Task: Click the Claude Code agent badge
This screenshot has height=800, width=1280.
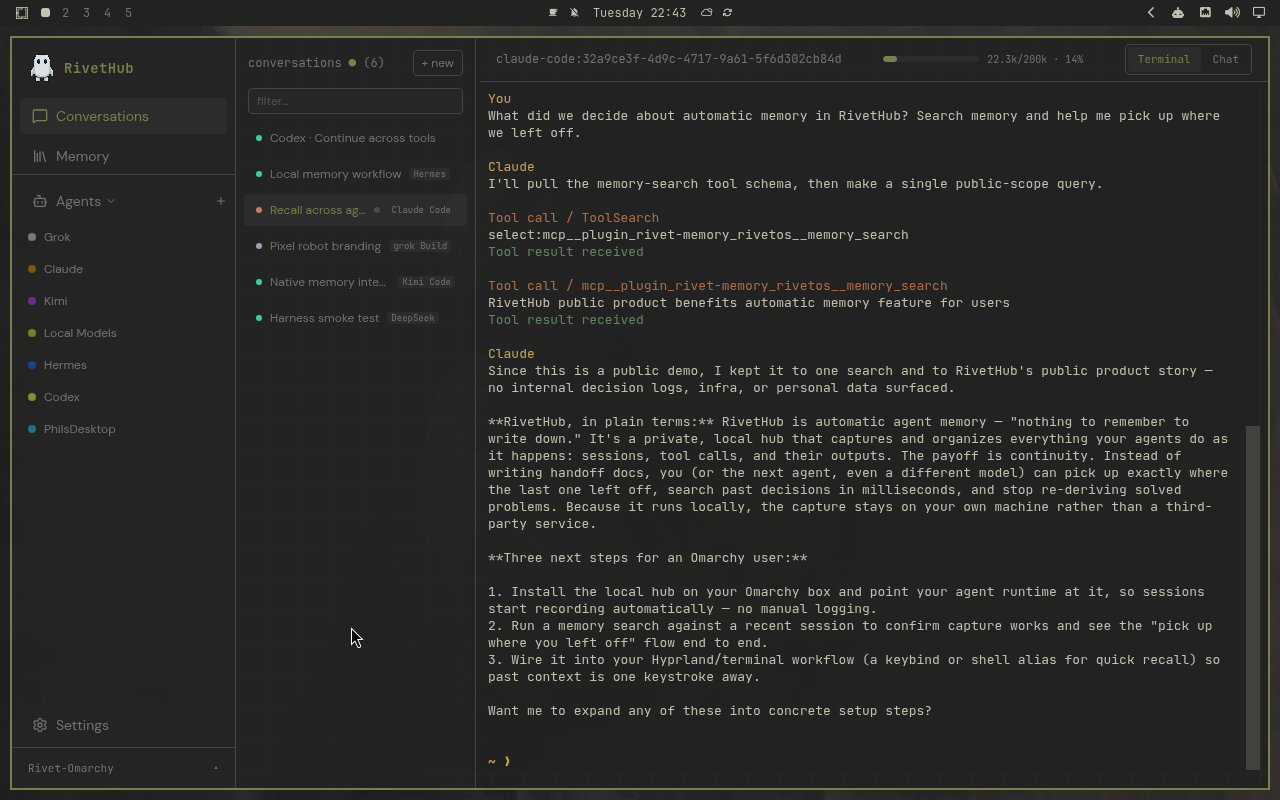Action: [421, 210]
